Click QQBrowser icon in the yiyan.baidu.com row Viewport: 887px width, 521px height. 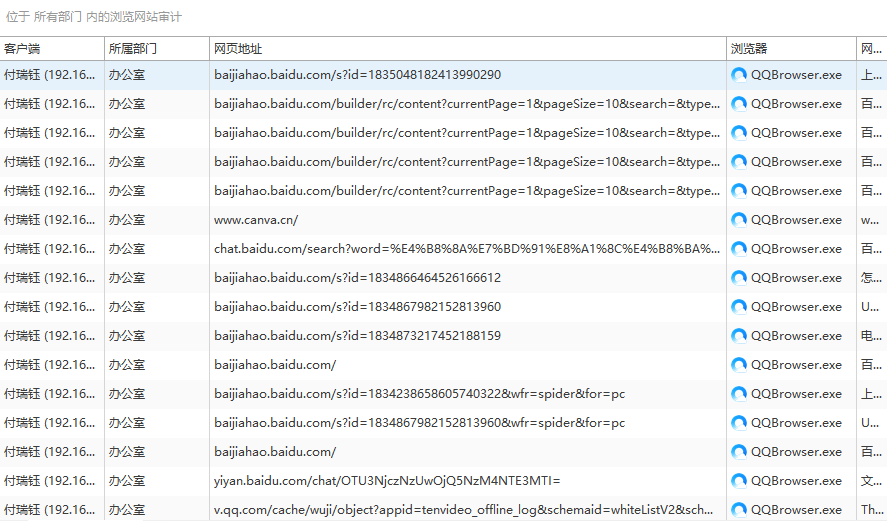[739, 481]
